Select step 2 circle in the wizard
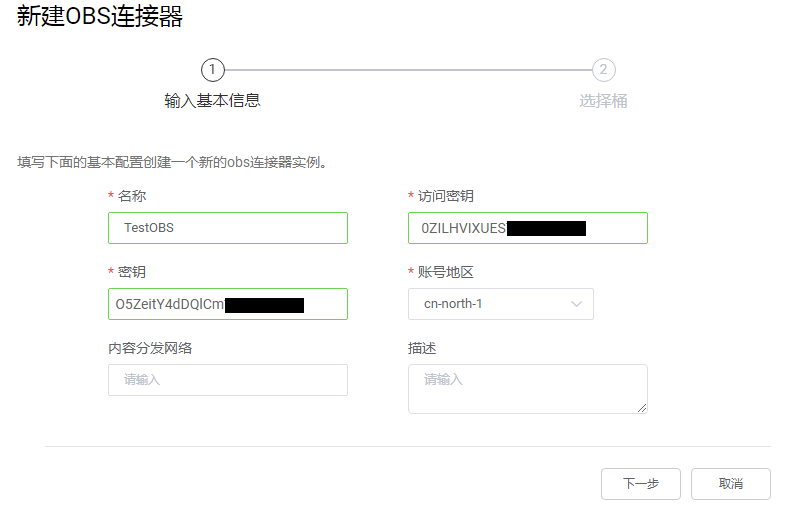Image resolution: width=797 pixels, height=509 pixels. [x=603, y=70]
